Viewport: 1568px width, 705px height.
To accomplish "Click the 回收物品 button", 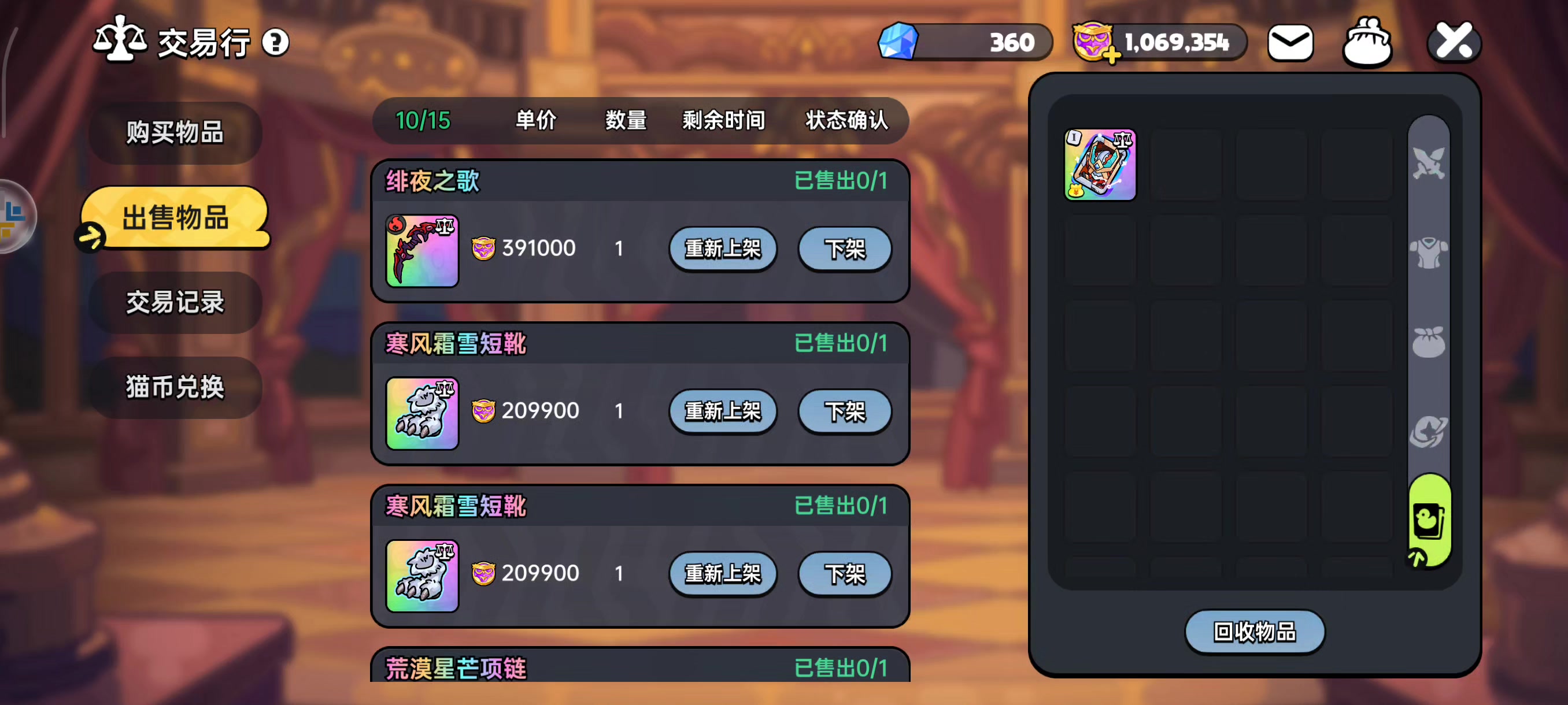I will pyautogui.click(x=1255, y=632).
